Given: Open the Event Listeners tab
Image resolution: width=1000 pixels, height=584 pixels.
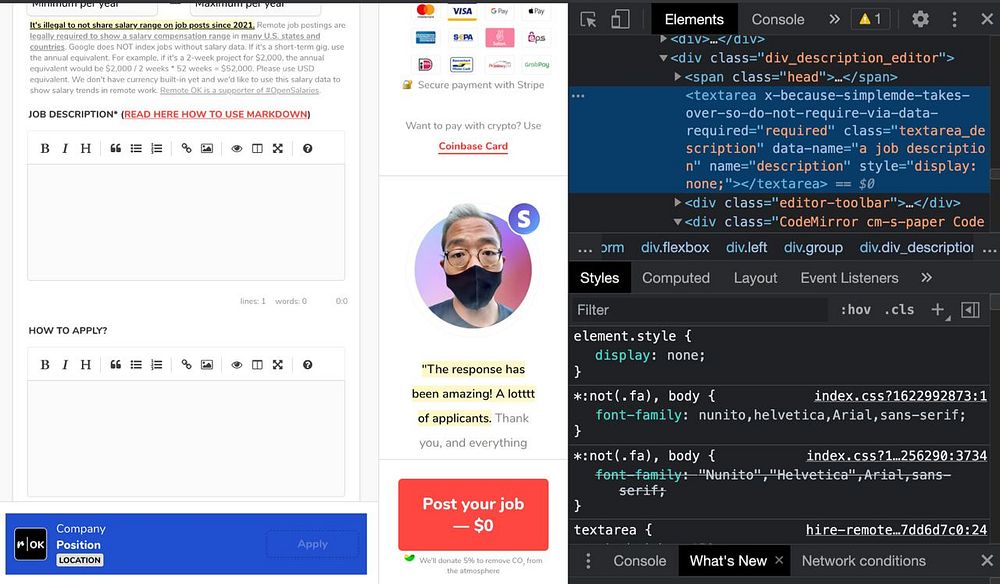Looking at the screenshot, I should click(849, 278).
